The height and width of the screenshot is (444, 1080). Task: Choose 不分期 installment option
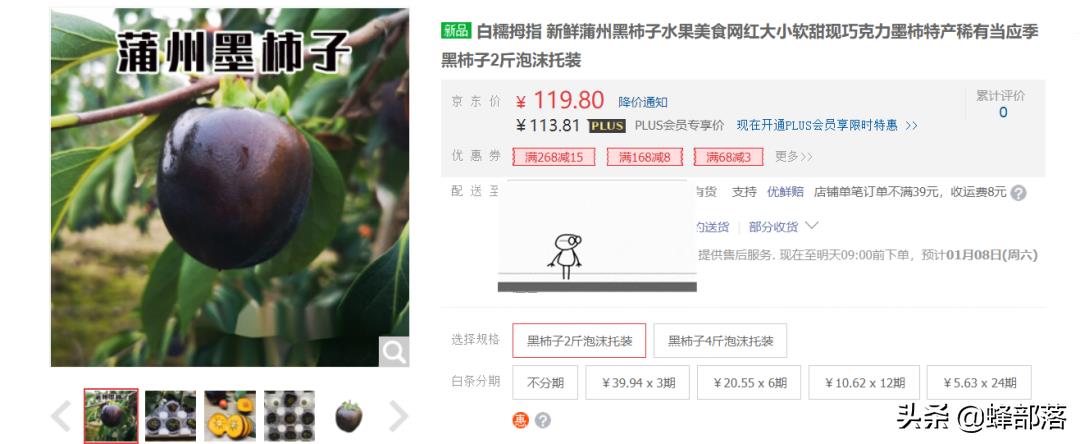[545, 383]
